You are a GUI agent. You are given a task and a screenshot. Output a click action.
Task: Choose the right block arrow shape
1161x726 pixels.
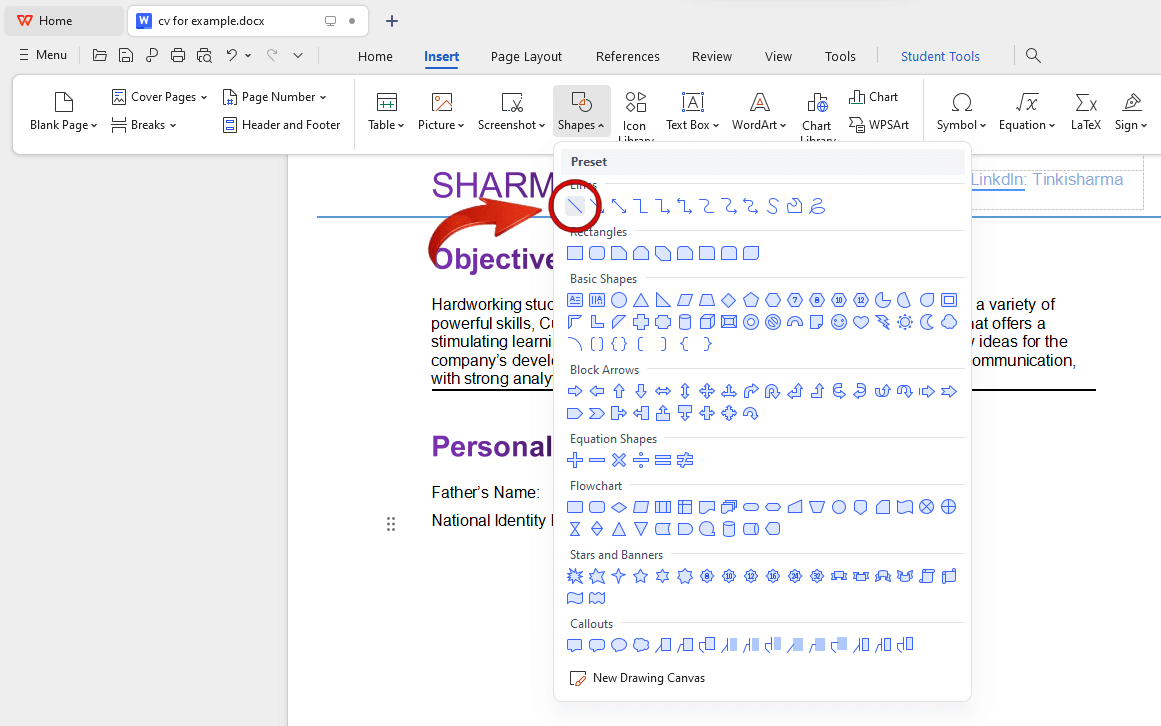click(x=575, y=391)
